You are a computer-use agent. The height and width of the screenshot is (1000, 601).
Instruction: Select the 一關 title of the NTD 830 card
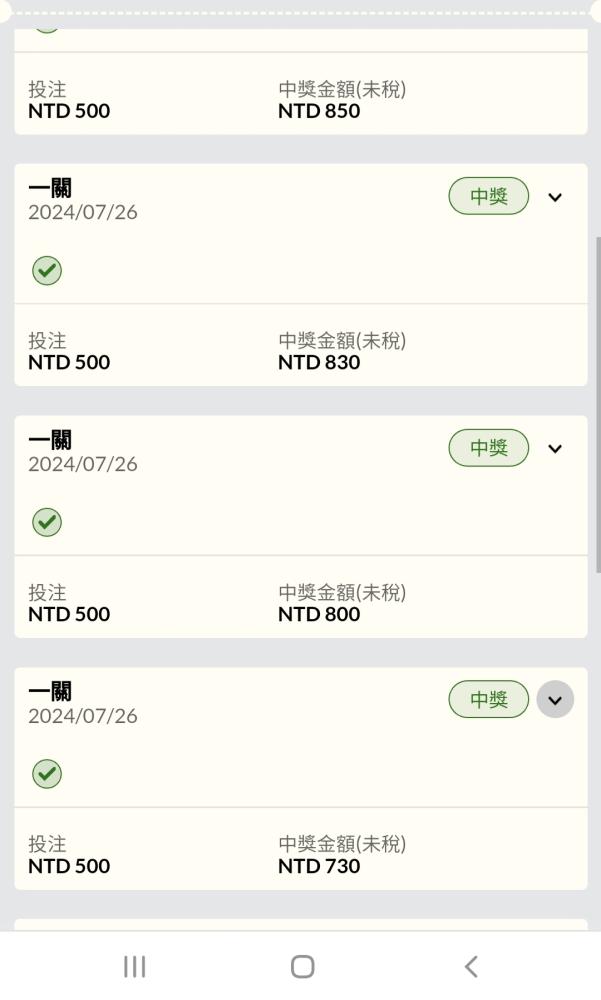point(50,189)
